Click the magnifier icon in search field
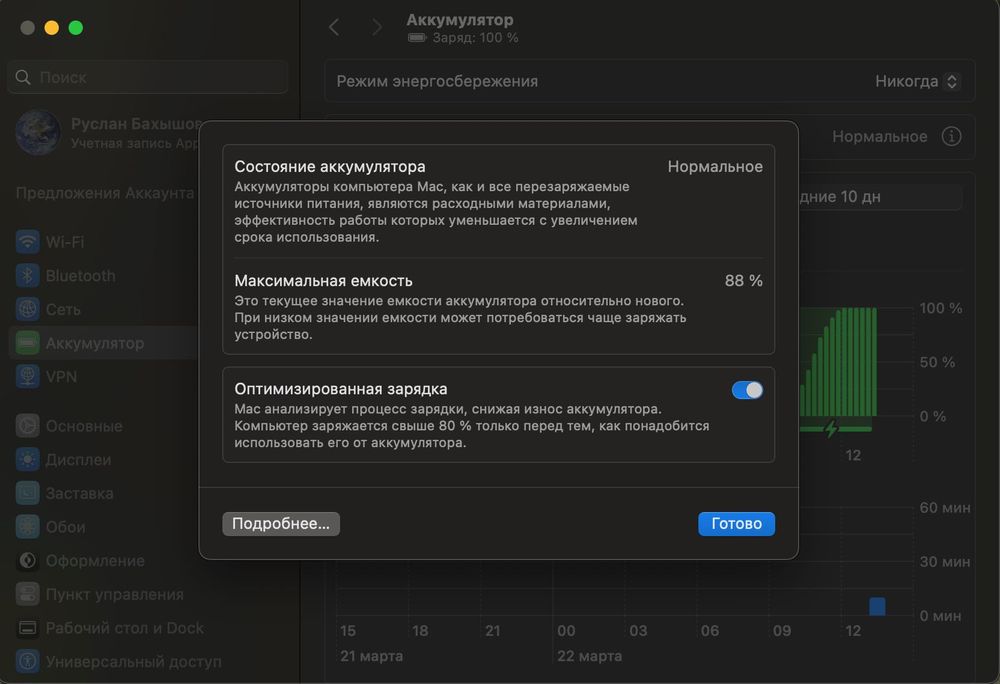 click(23, 77)
